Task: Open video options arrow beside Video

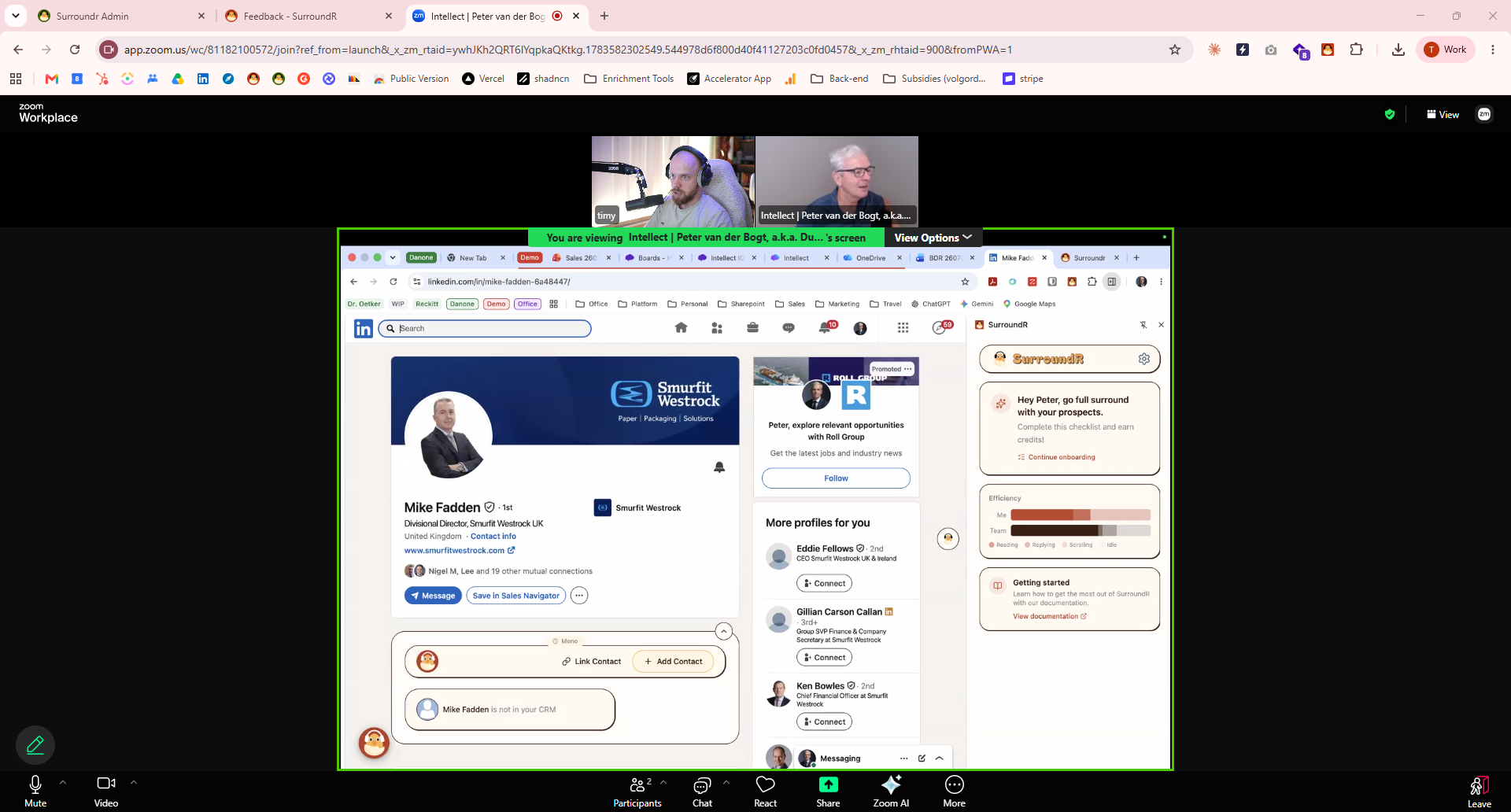Action: 134,782
